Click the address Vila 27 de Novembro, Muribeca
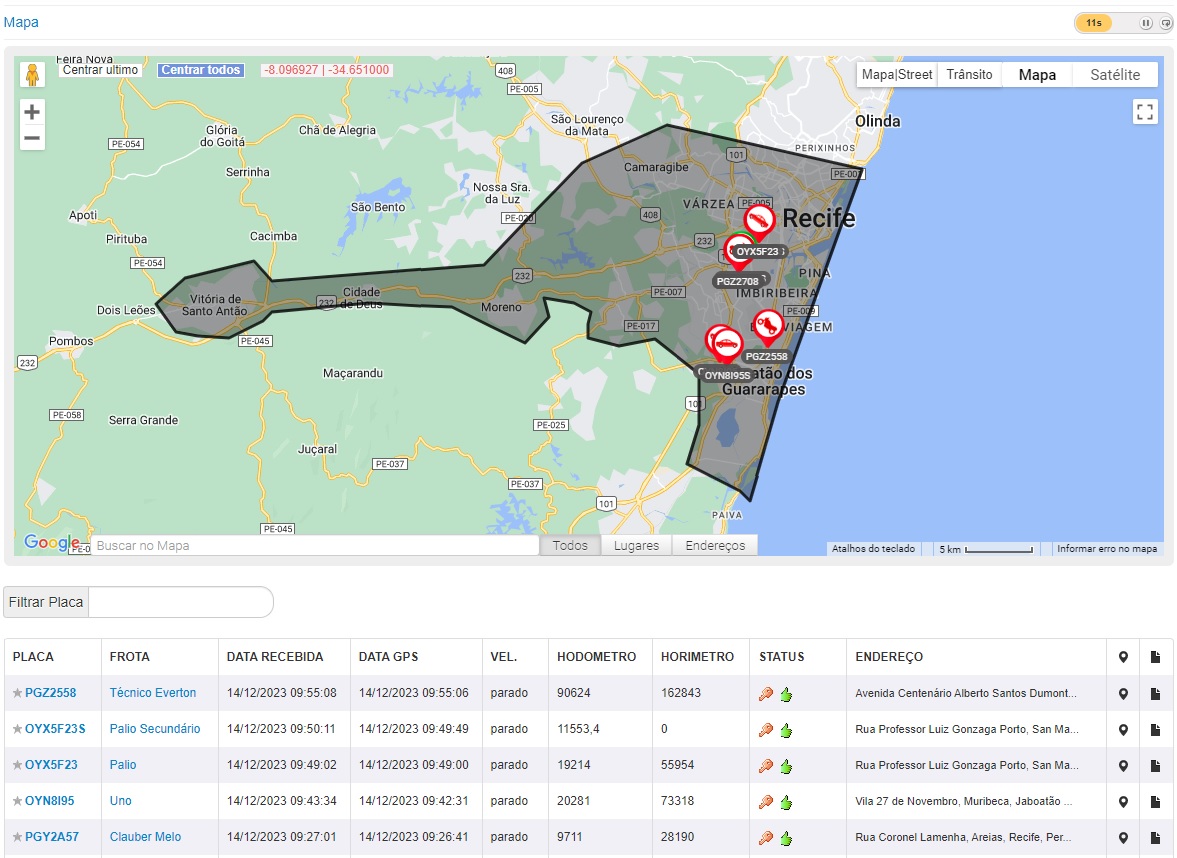Image resolution: width=1177 pixels, height=858 pixels. click(964, 801)
